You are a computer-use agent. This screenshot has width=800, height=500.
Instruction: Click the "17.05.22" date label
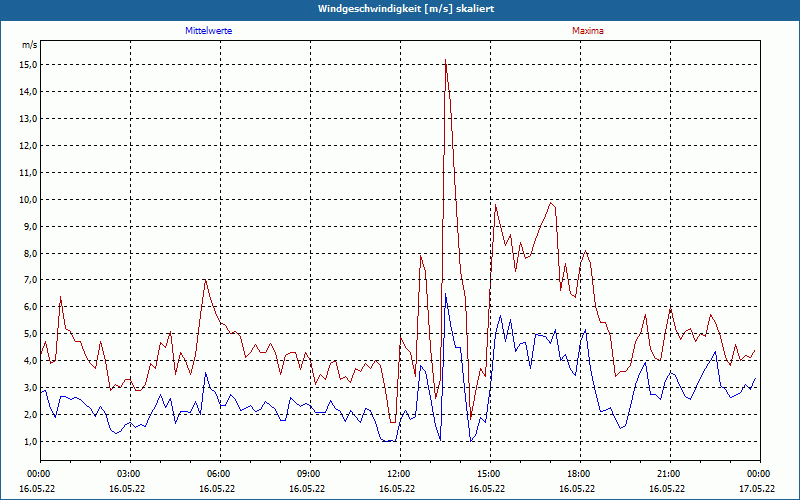pyautogui.click(x=757, y=489)
